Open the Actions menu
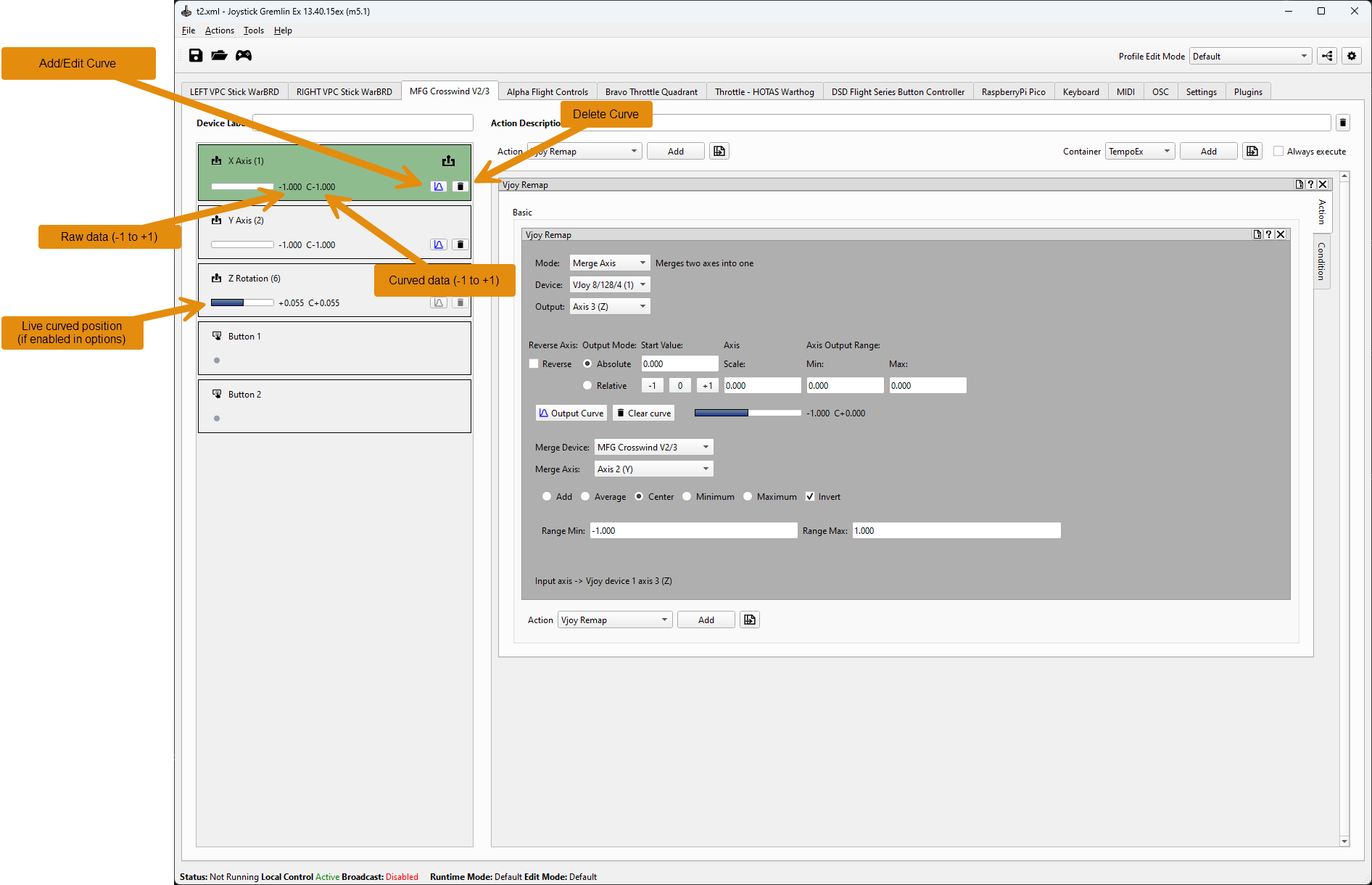 coord(219,30)
